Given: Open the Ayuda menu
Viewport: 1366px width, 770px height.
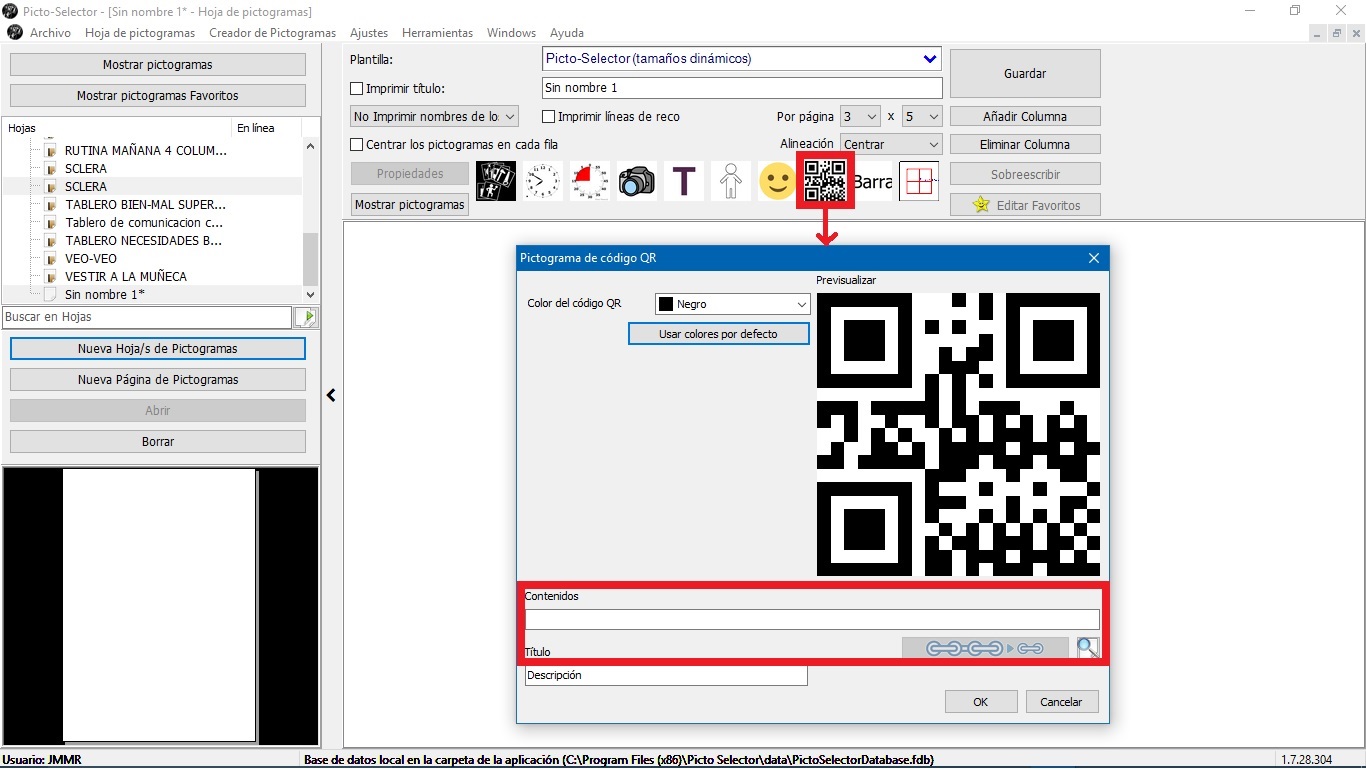Looking at the screenshot, I should [x=567, y=33].
